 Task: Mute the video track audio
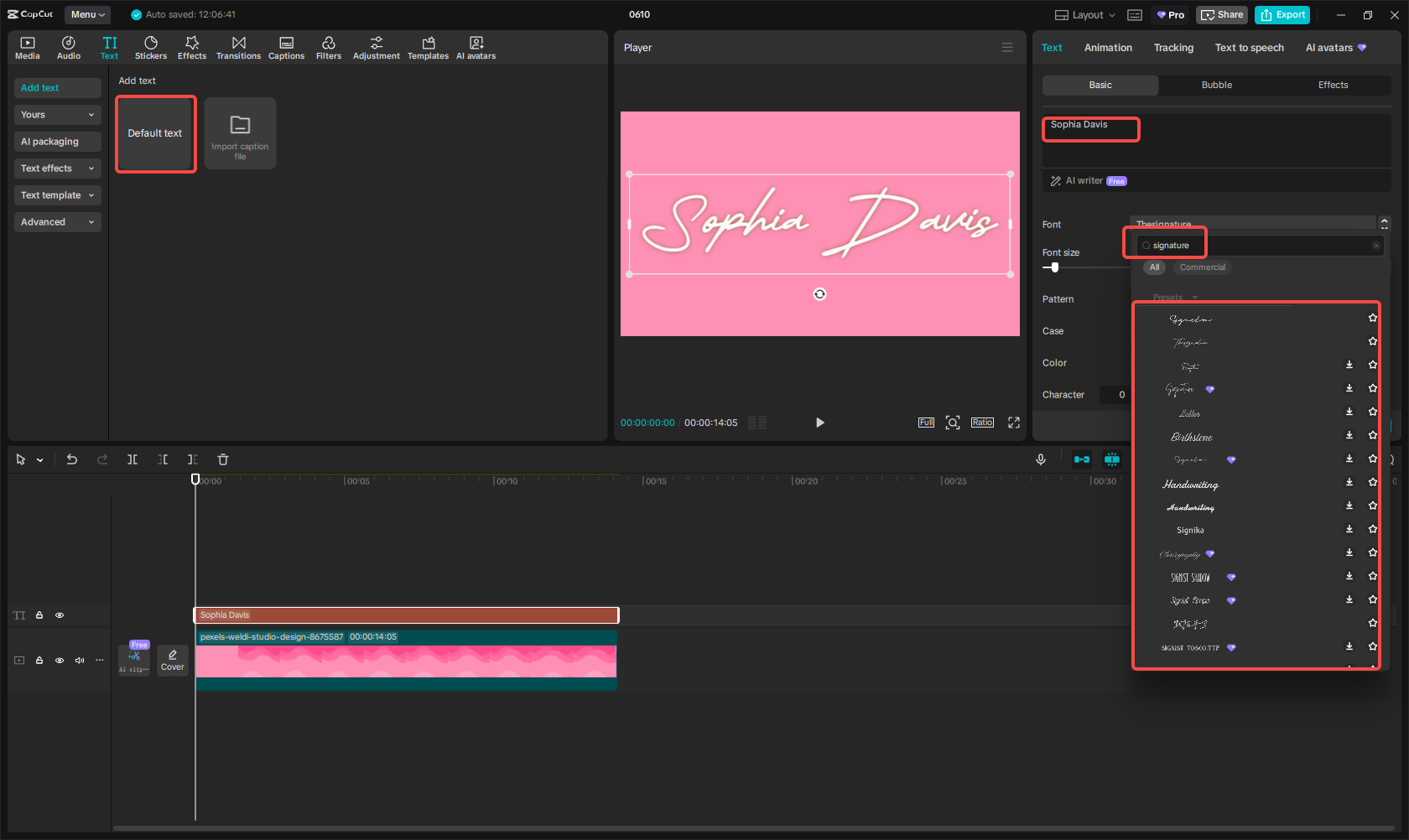(80, 660)
